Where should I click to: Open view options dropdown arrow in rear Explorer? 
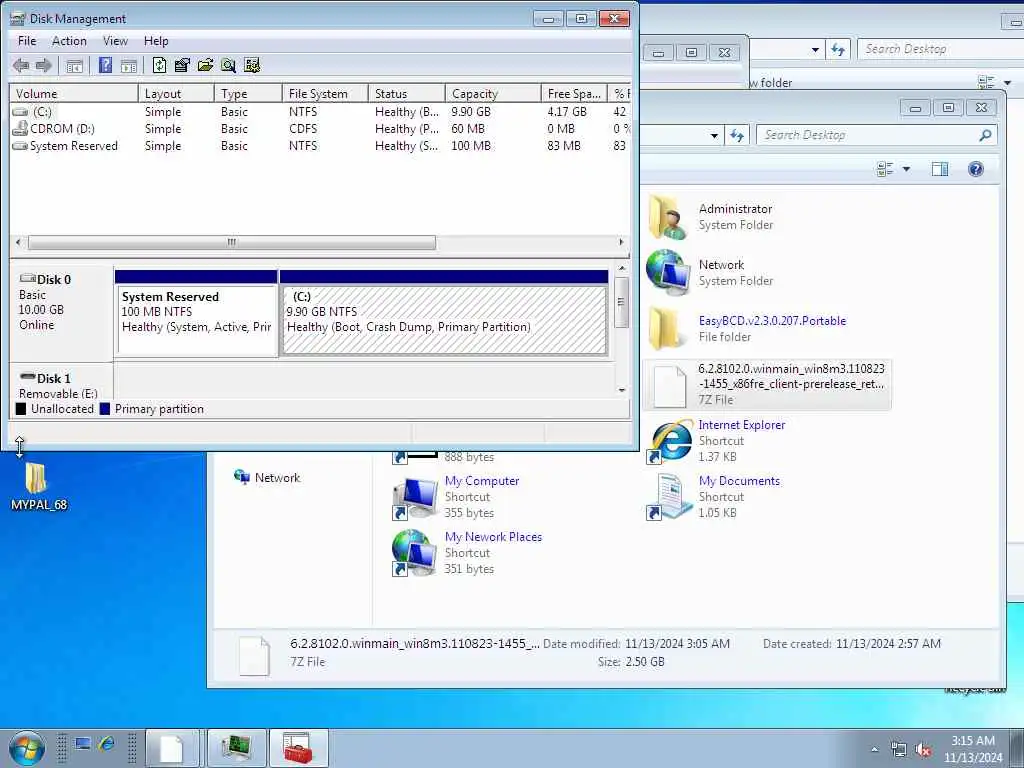pos(1008,83)
